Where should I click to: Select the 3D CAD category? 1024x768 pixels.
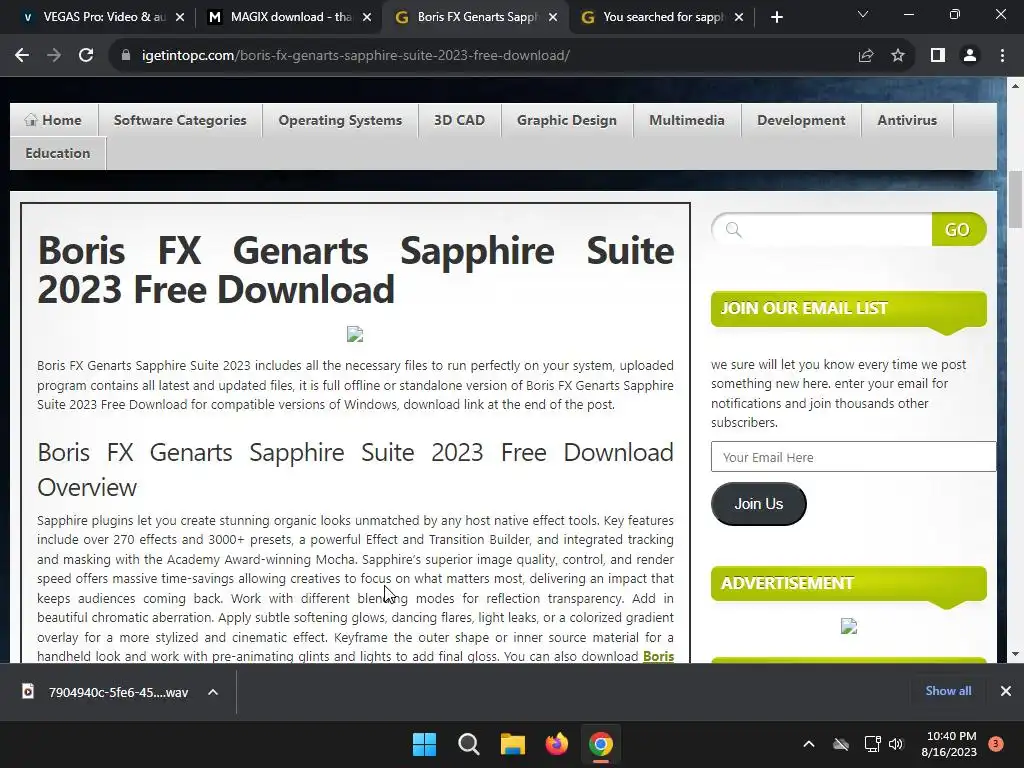tap(460, 120)
